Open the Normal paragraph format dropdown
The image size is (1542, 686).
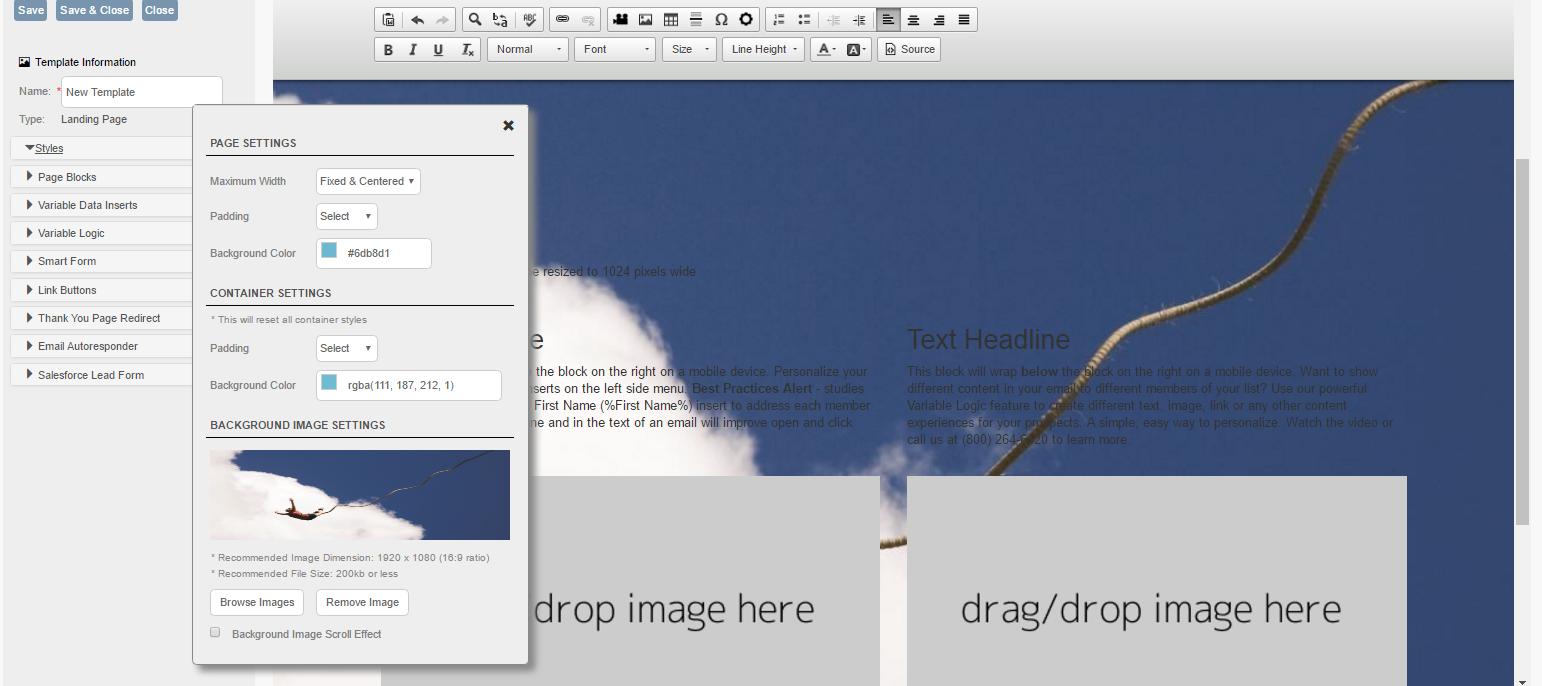(x=528, y=49)
